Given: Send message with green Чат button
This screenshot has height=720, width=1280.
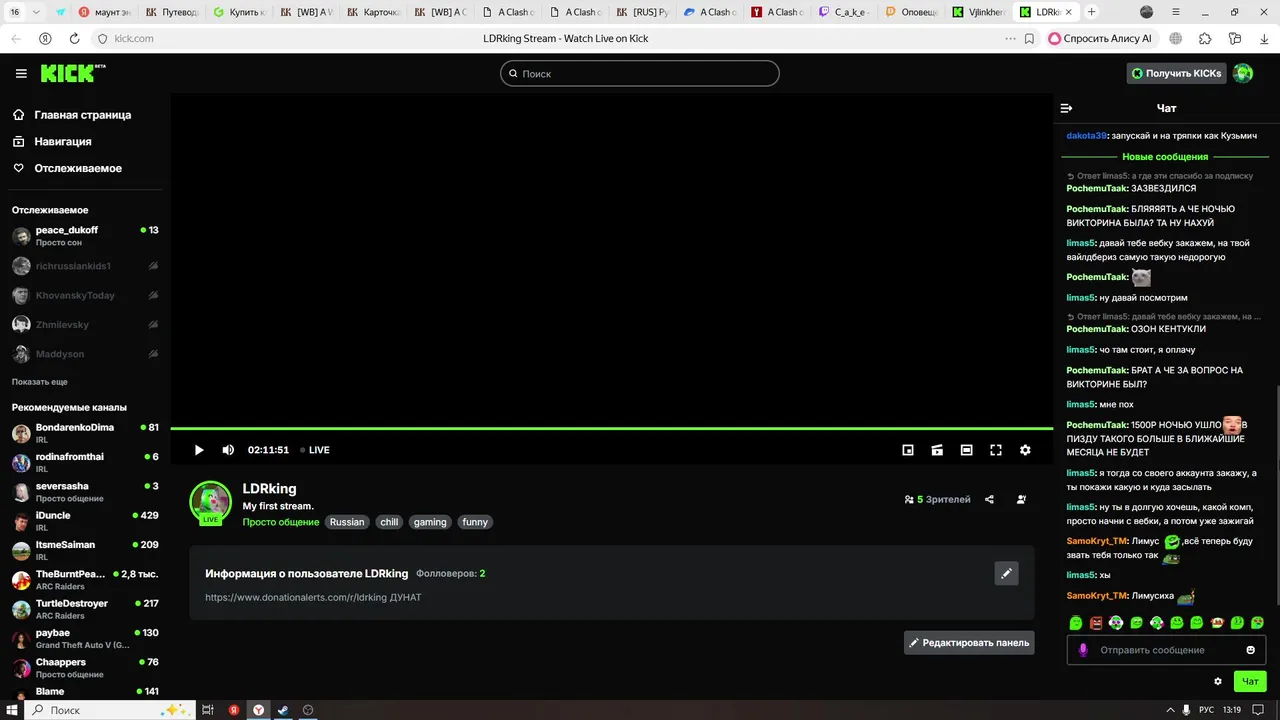Looking at the screenshot, I should pos(1250,681).
